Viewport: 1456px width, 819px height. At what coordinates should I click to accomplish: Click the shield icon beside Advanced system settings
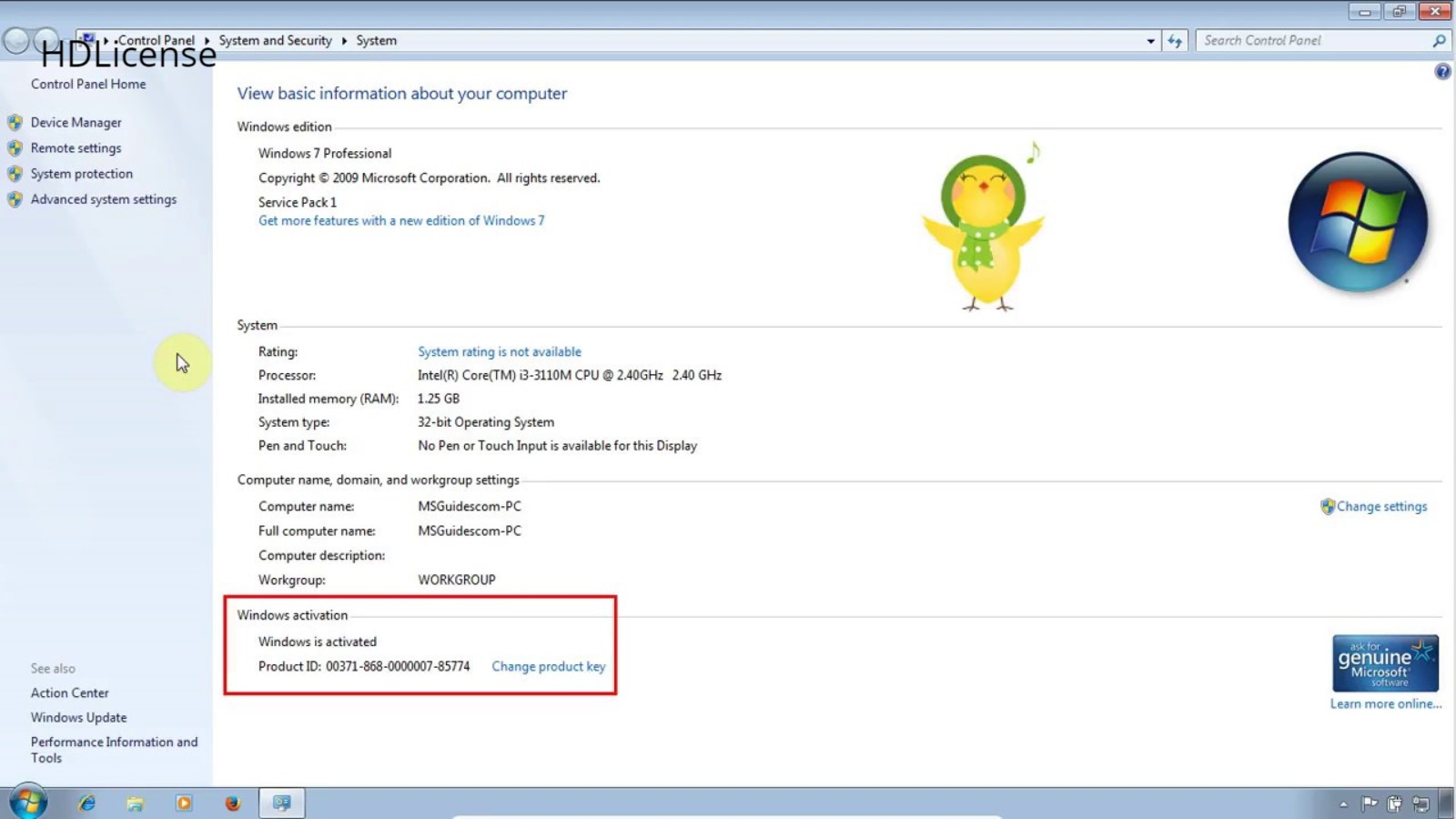[x=15, y=199]
